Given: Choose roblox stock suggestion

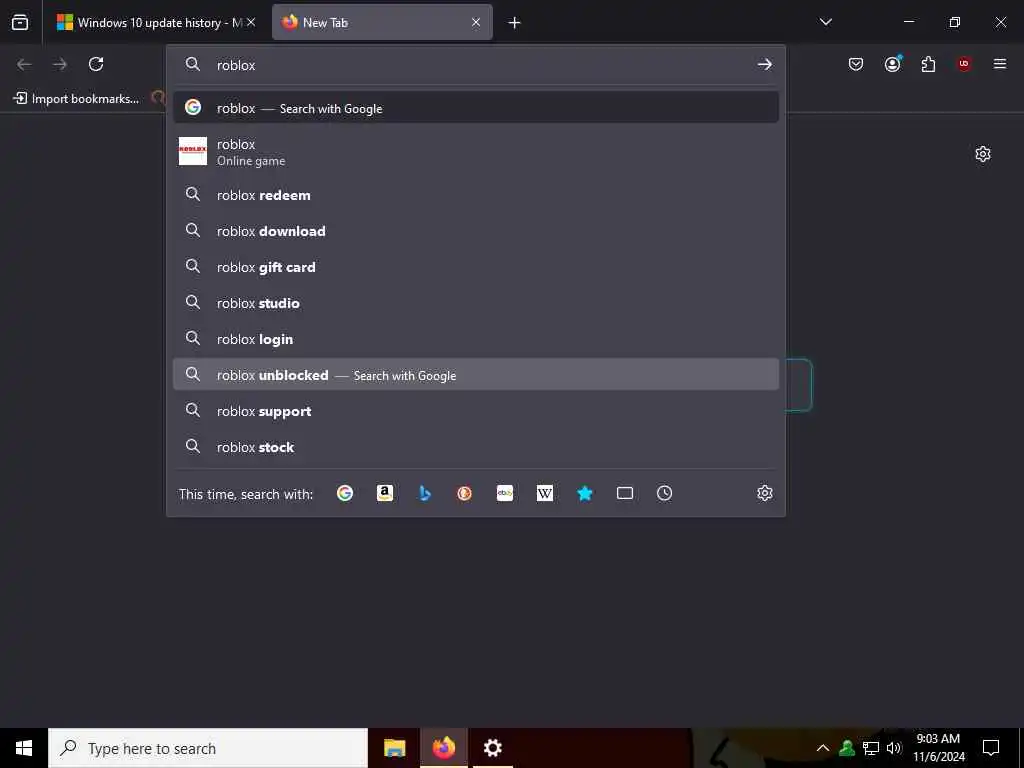Looking at the screenshot, I should click(475, 447).
